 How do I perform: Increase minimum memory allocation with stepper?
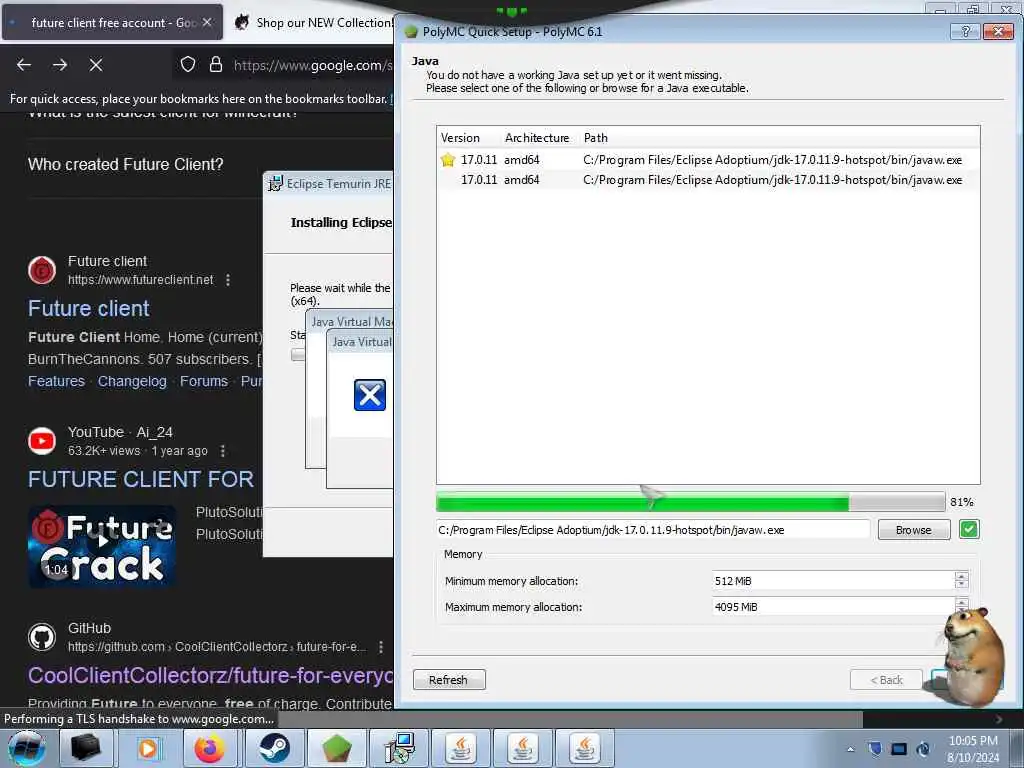[961, 576]
